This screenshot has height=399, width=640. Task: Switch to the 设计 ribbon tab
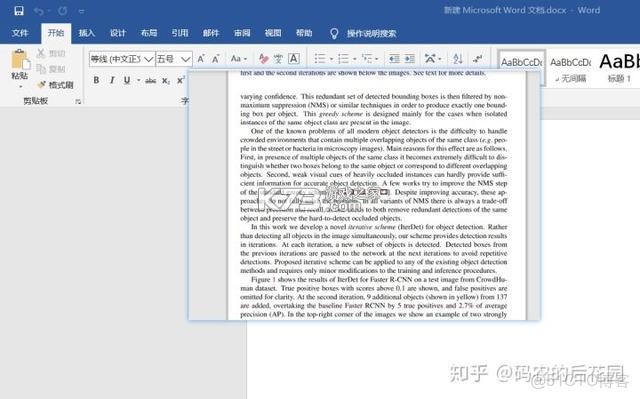pyautogui.click(x=118, y=33)
